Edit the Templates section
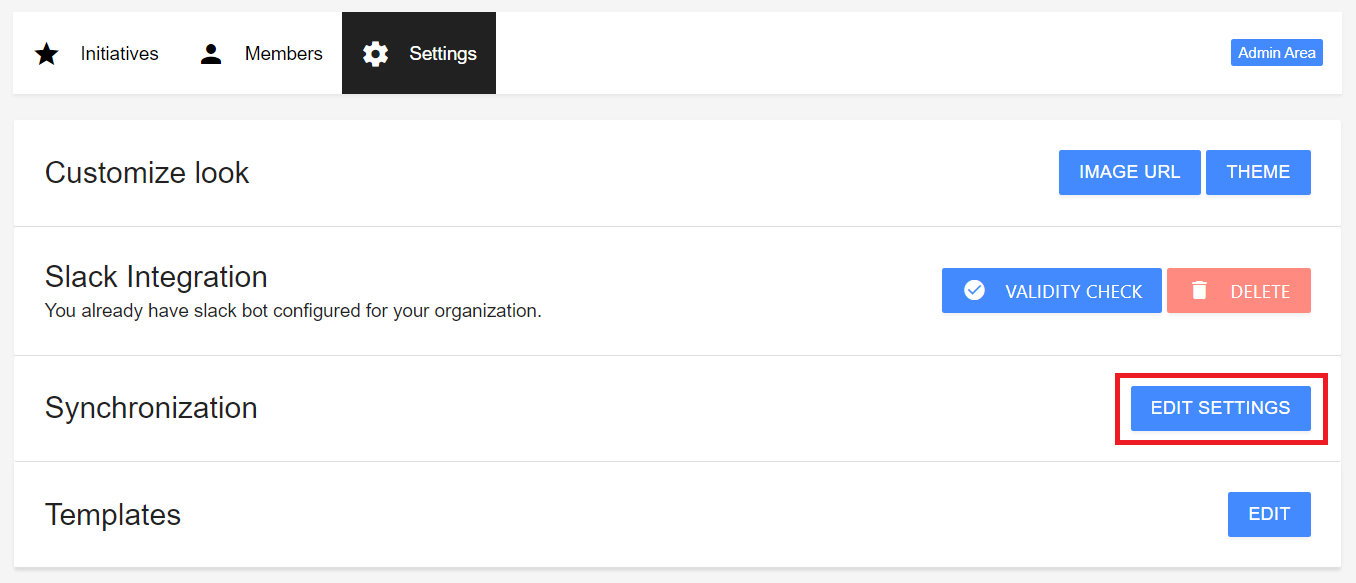The image size is (1356, 583). pyautogui.click(x=1269, y=514)
